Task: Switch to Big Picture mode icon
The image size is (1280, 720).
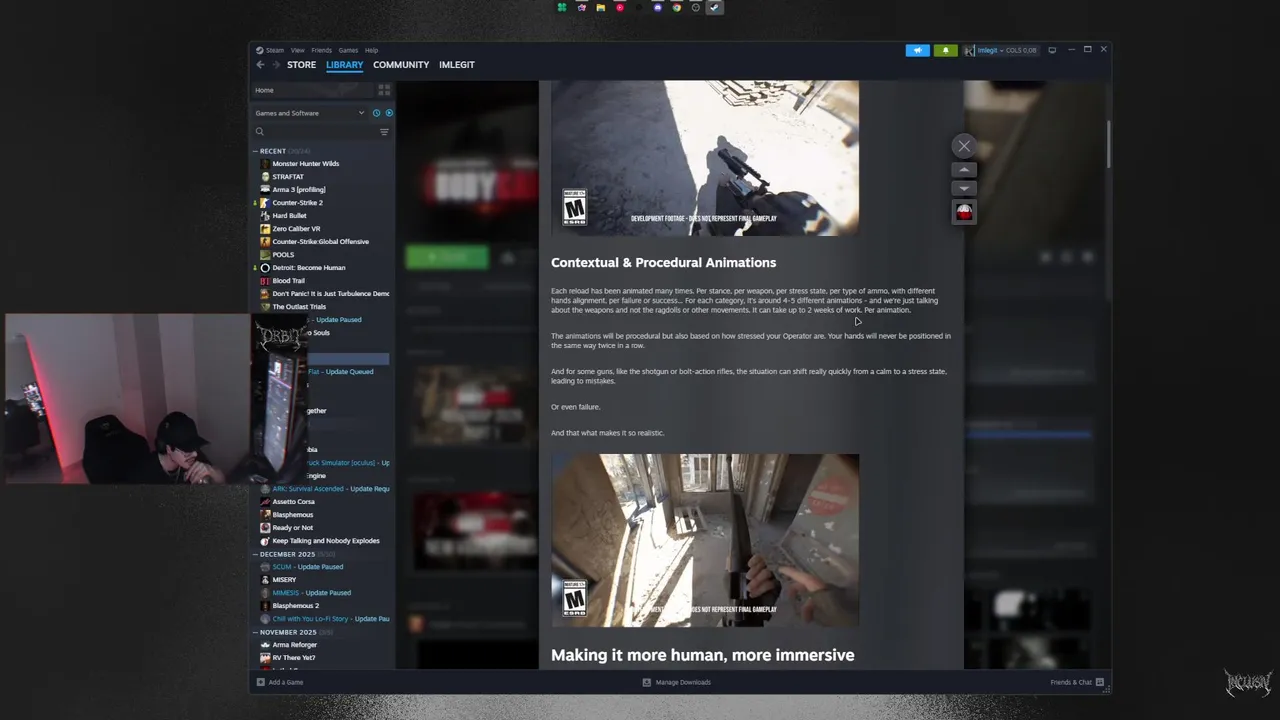Action: point(1052,50)
